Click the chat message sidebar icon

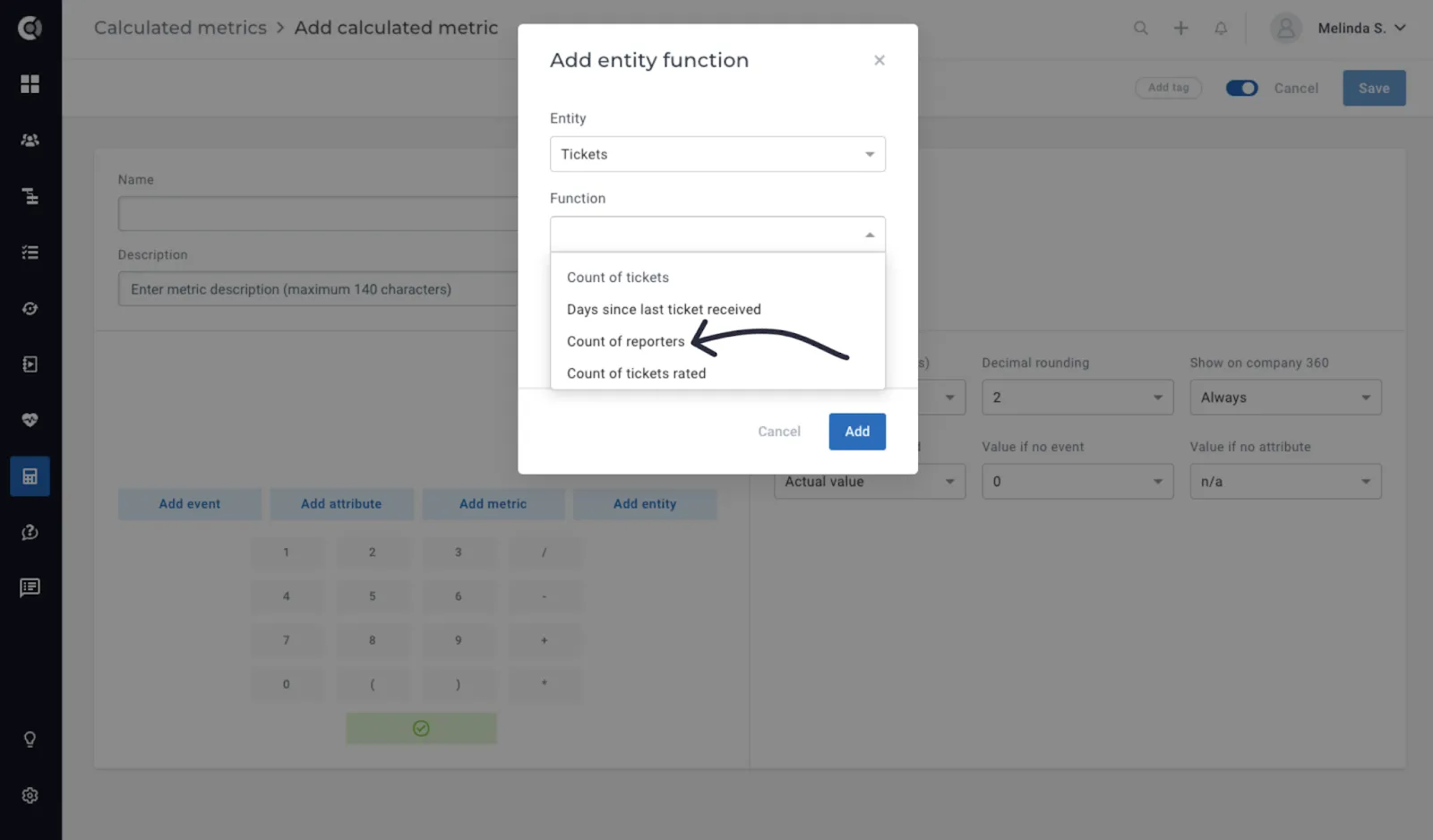pos(30,588)
